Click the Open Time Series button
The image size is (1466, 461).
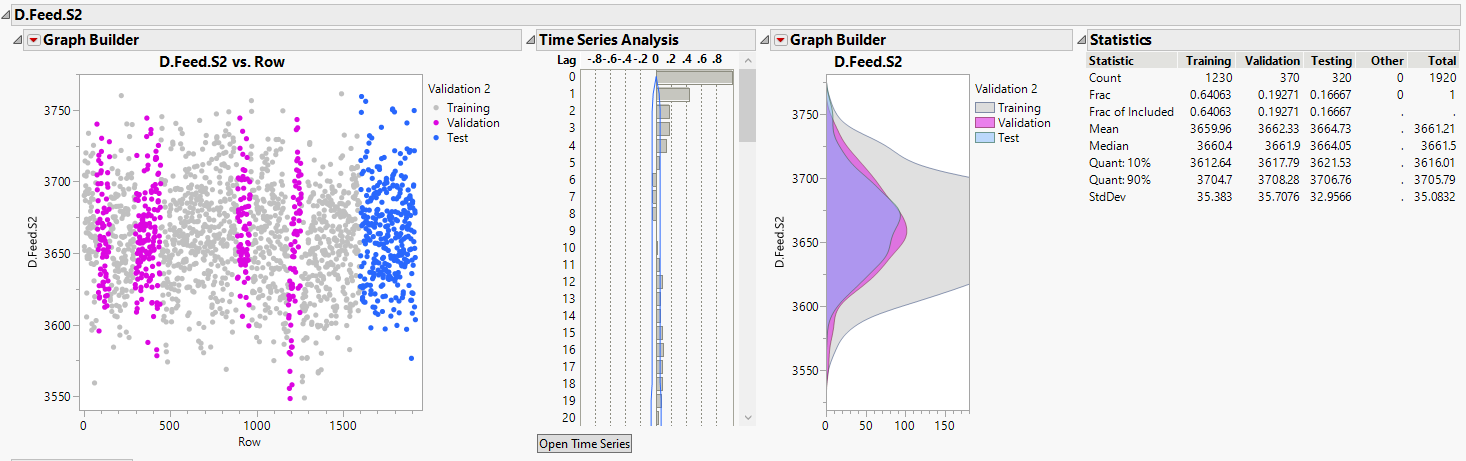point(585,443)
